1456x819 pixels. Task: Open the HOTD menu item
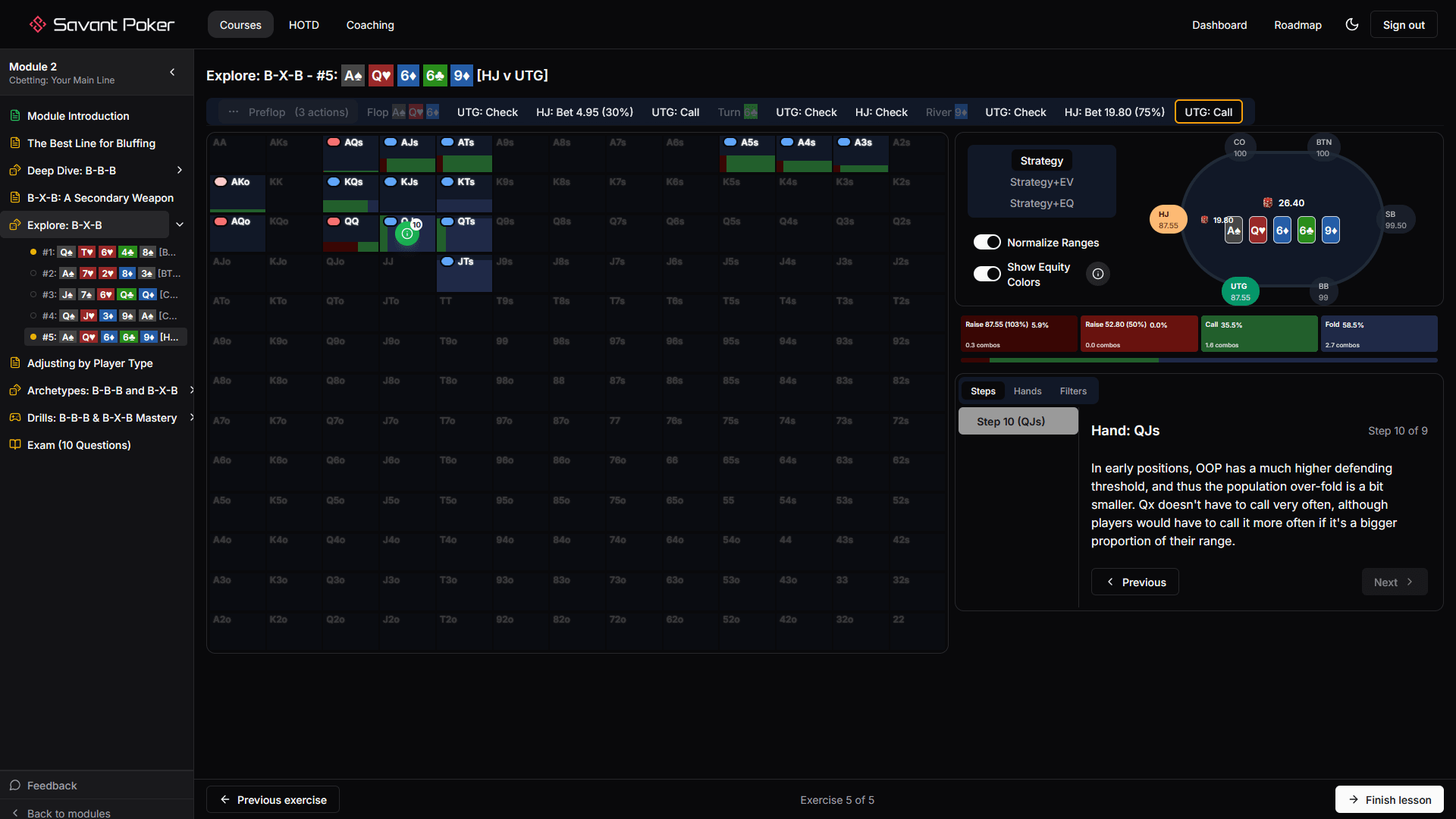click(x=303, y=25)
